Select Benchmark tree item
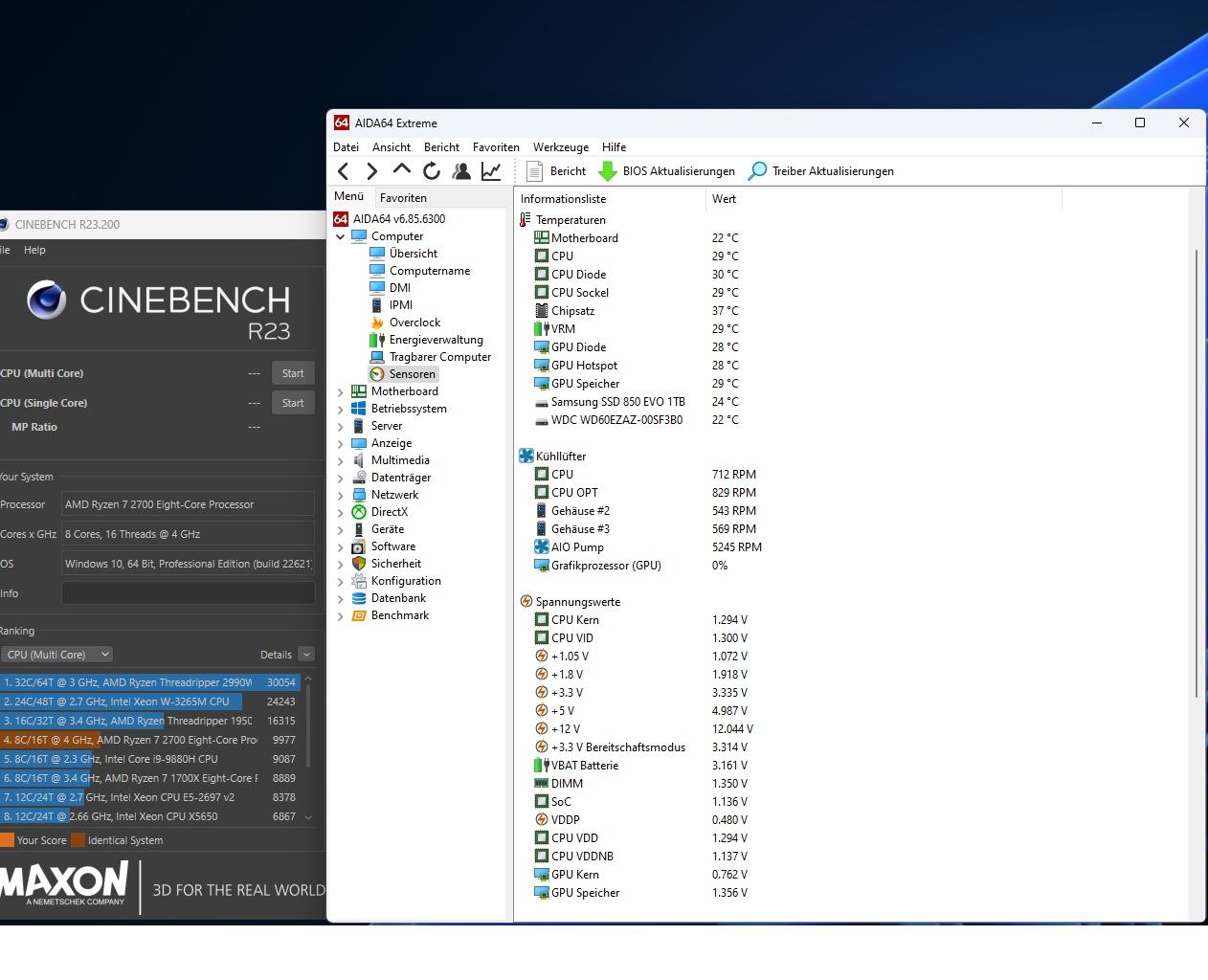The width and height of the screenshot is (1208, 980). point(391,615)
